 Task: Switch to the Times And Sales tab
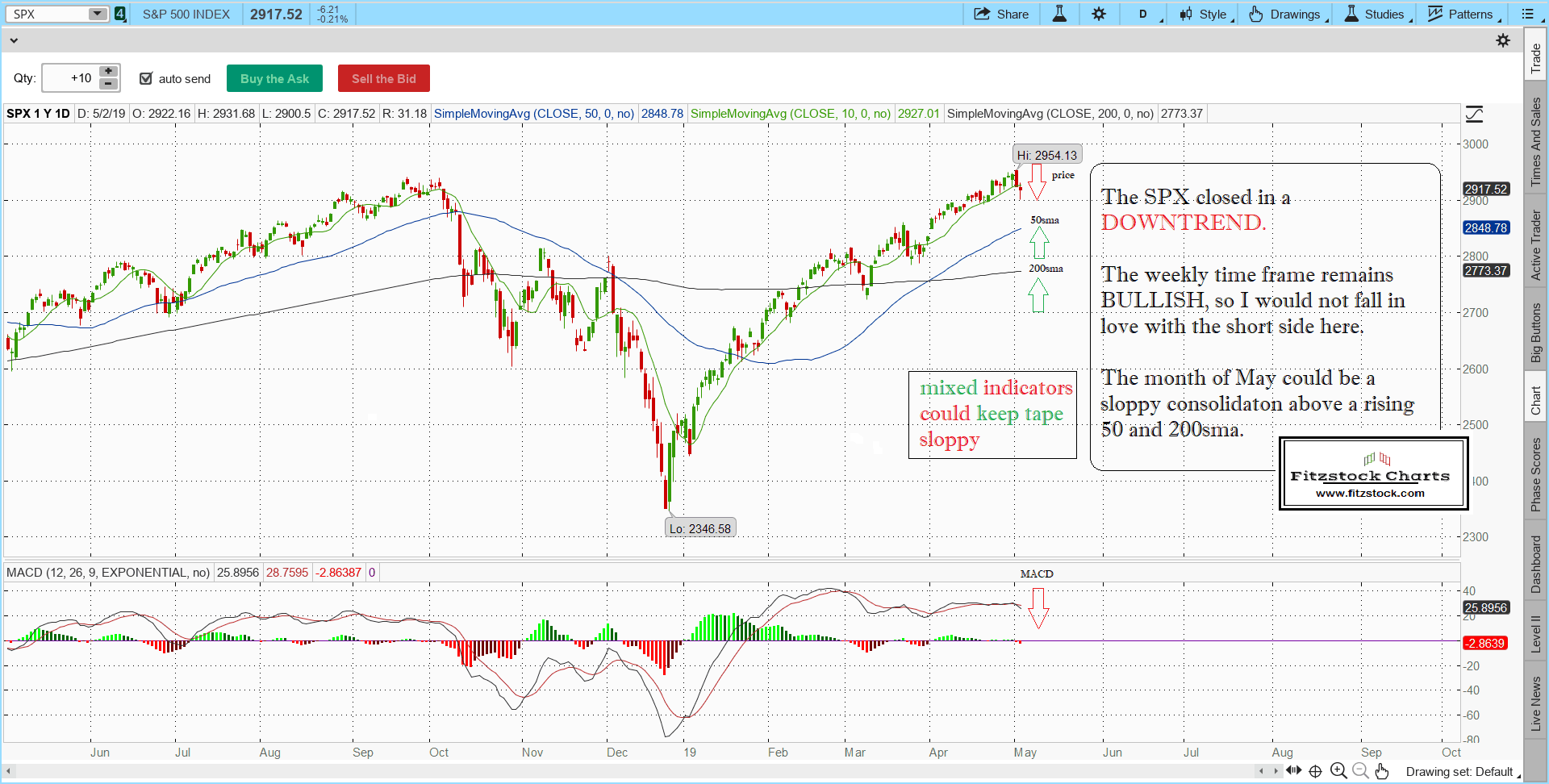[1535, 141]
